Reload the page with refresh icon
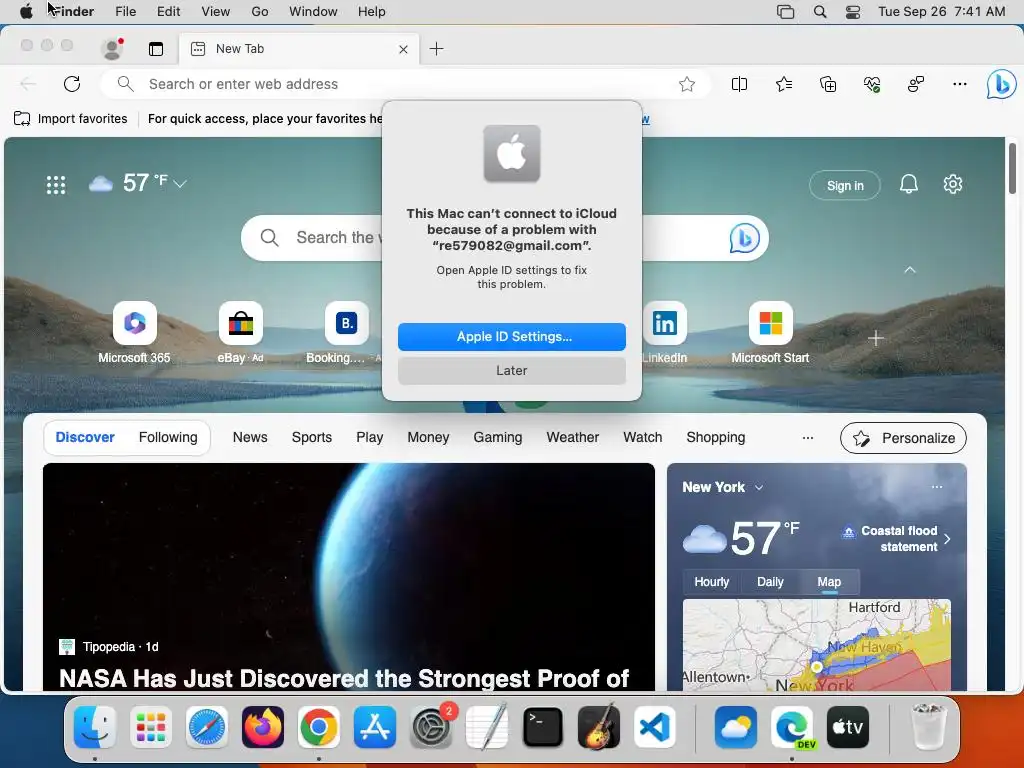Image resolution: width=1024 pixels, height=768 pixels. tap(72, 84)
